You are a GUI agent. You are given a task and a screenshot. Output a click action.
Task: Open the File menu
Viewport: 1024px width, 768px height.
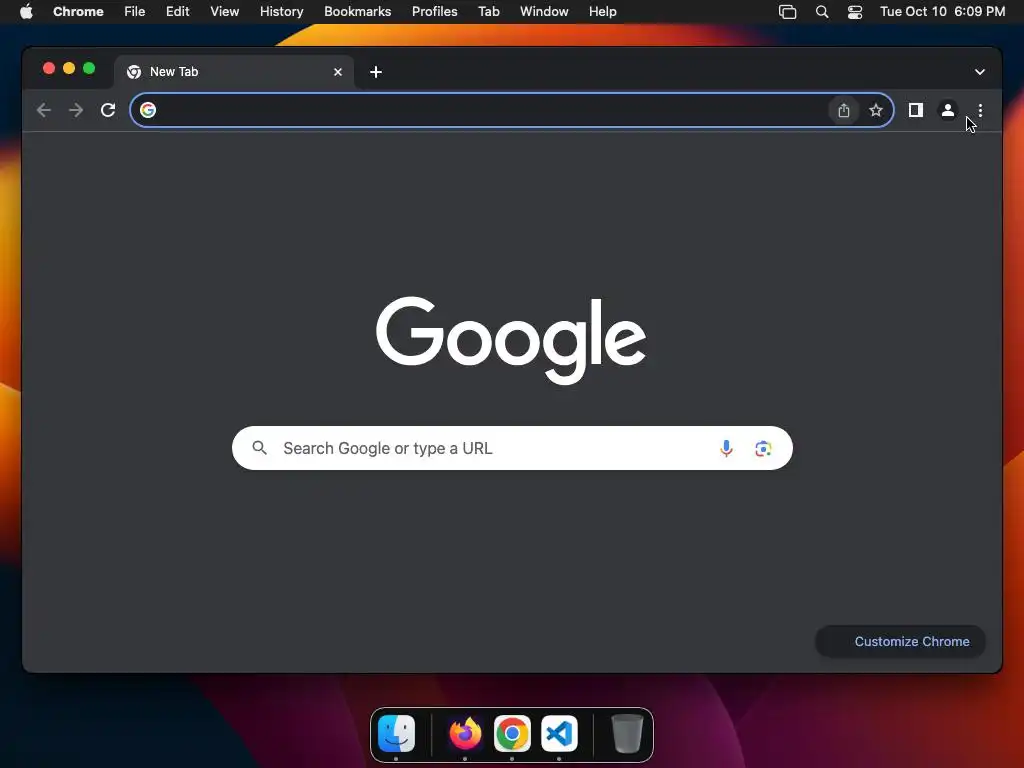point(135,12)
